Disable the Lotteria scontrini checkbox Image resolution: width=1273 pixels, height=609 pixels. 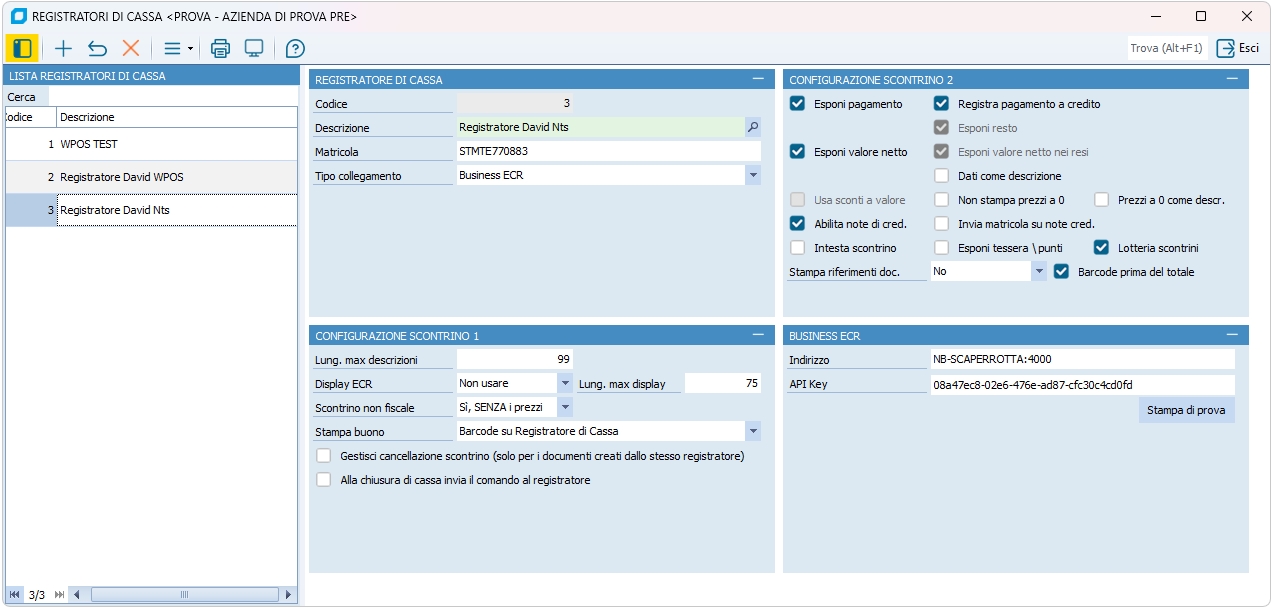click(x=1101, y=248)
